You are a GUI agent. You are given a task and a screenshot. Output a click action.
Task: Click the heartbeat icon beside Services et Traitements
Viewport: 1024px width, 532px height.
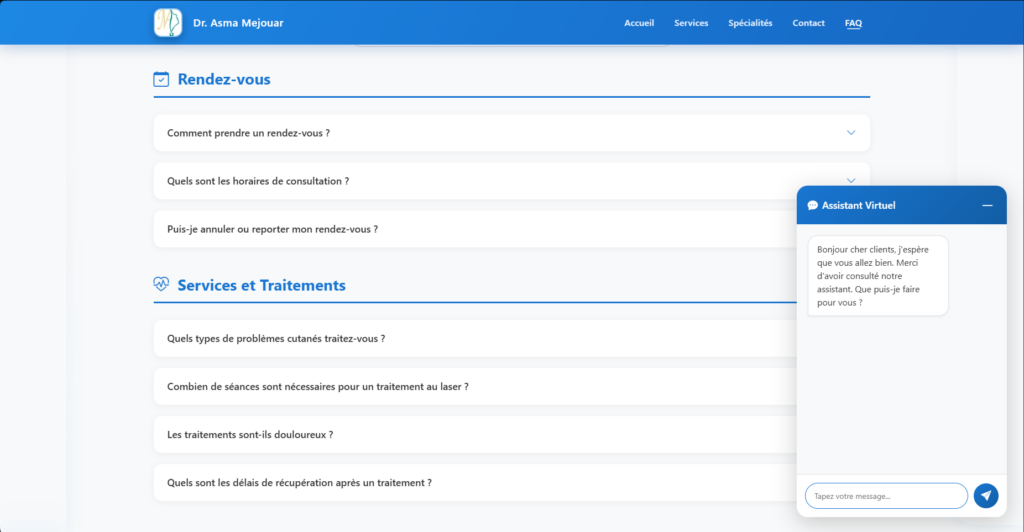pos(161,284)
